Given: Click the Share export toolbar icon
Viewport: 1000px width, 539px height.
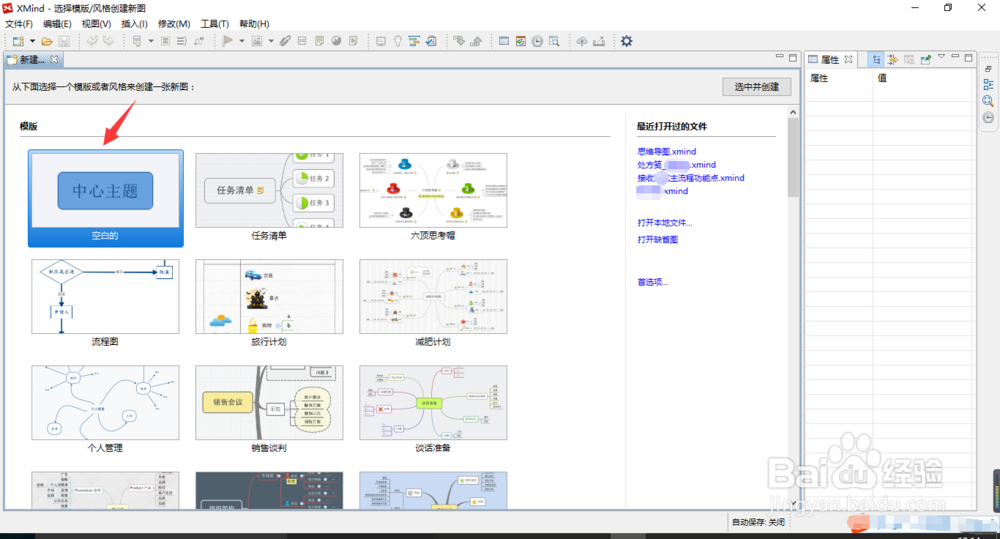Looking at the screenshot, I should coord(599,41).
